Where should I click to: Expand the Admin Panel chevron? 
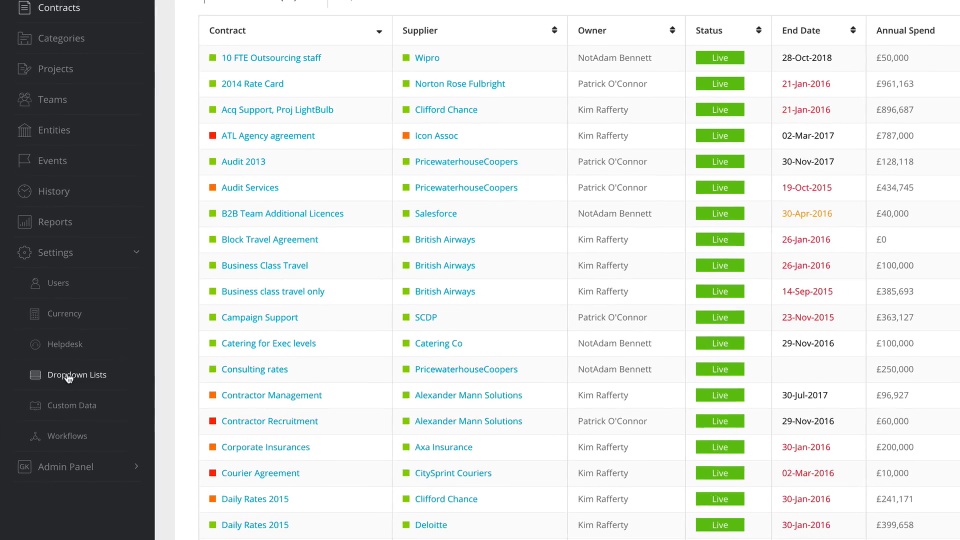137,467
